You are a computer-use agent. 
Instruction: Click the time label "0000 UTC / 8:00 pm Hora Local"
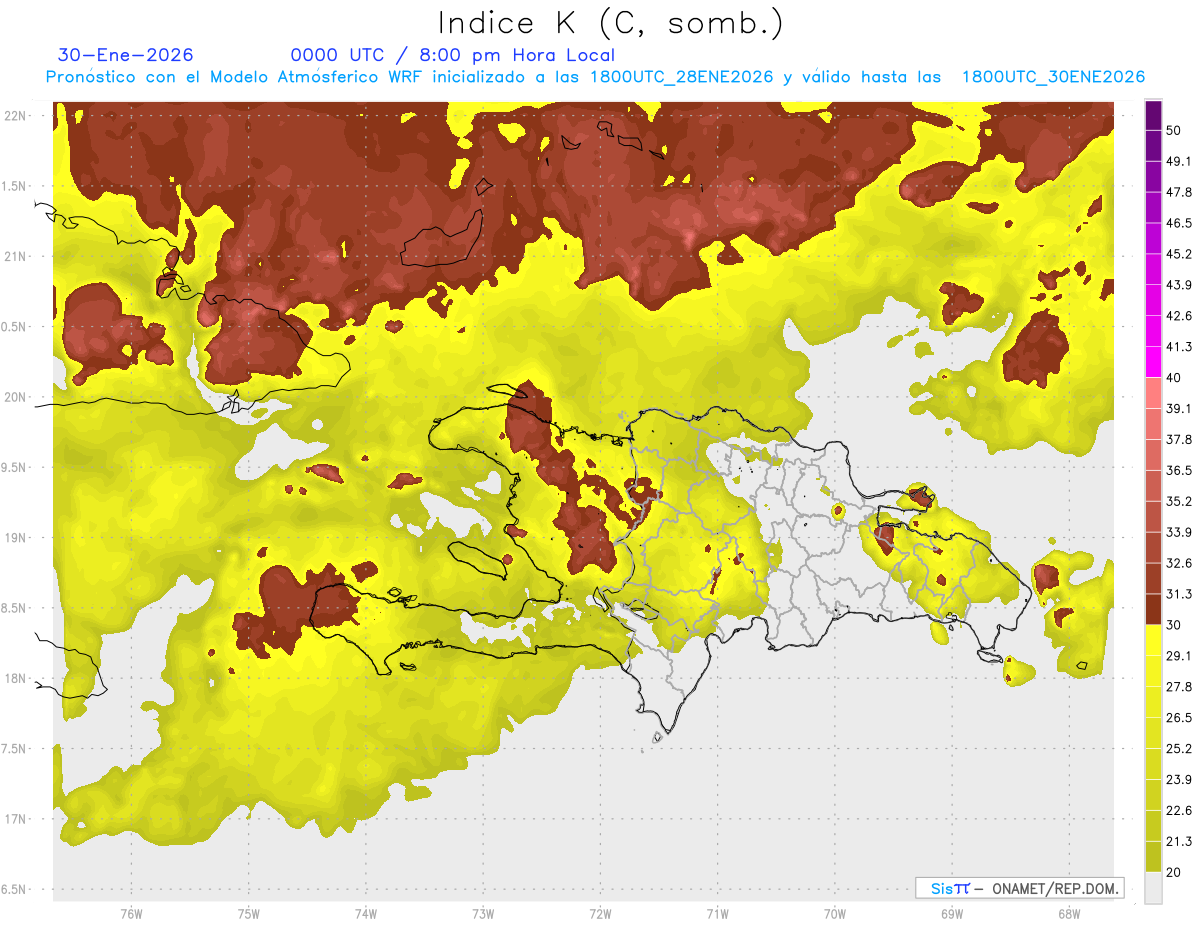pos(452,55)
